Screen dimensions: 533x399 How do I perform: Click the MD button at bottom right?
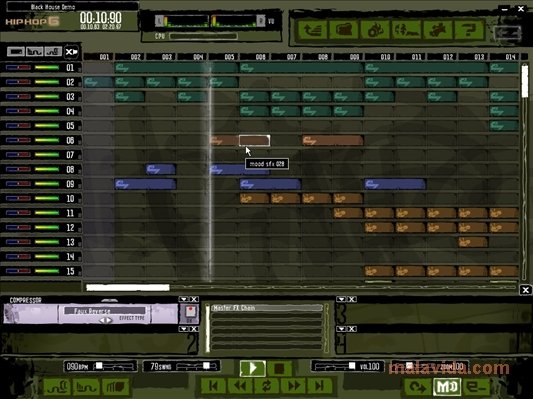point(447,386)
